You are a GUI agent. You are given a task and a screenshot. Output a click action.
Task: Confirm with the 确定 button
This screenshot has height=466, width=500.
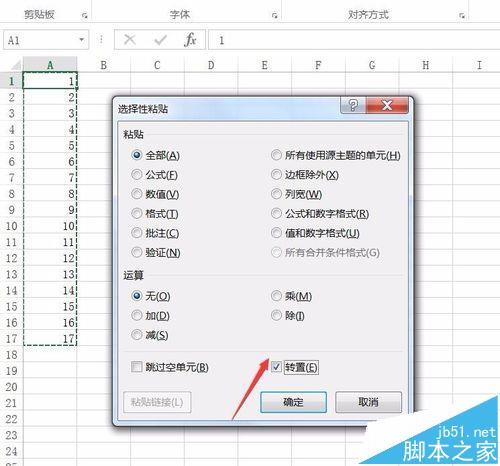point(293,402)
